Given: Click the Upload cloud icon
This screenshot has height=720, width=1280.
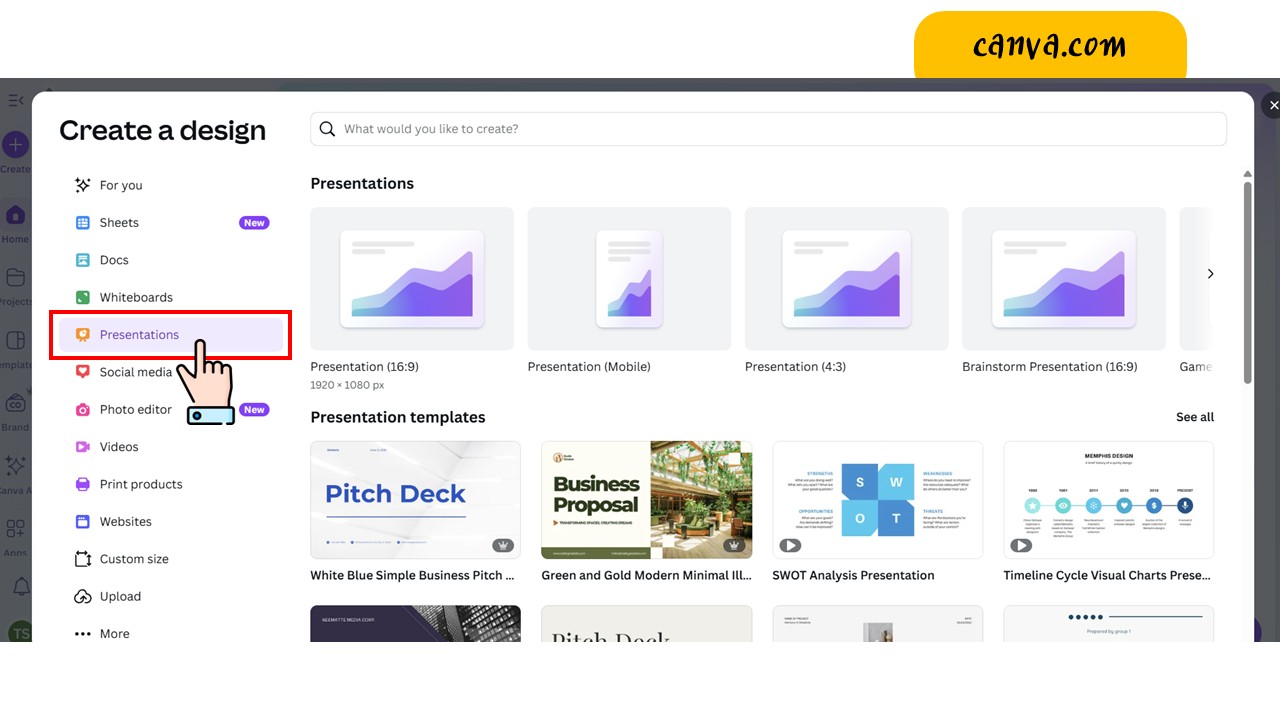Looking at the screenshot, I should point(83,597).
